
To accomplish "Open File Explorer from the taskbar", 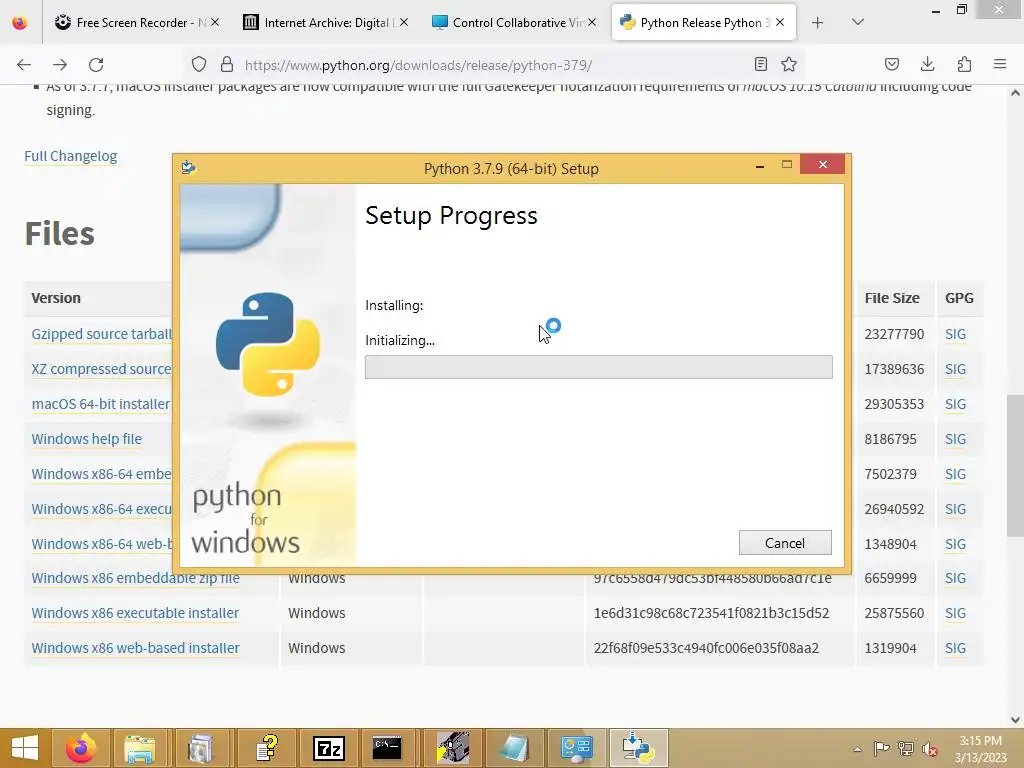I will pyautogui.click(x=140, y=748).
